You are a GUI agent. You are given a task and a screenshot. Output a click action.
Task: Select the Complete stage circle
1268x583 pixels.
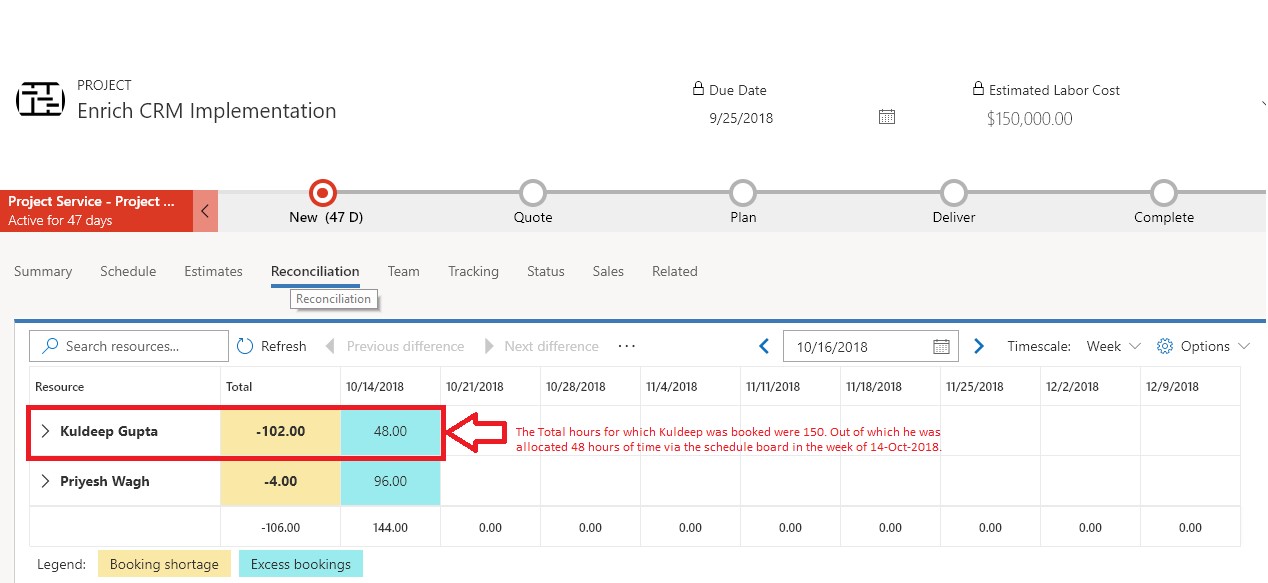(1163, 192)
